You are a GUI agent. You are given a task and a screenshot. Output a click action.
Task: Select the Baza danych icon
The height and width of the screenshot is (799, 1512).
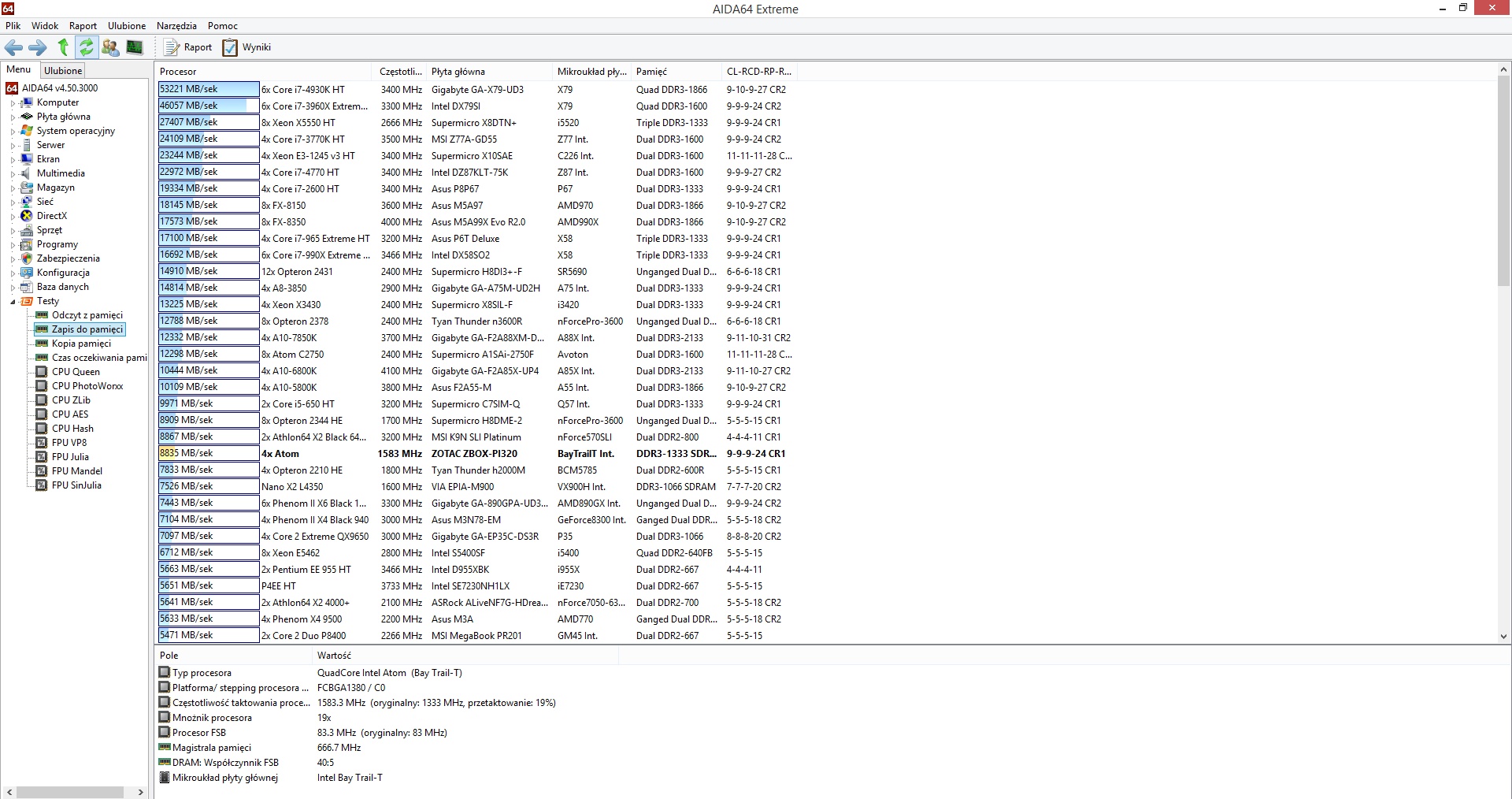click(27, 287)
